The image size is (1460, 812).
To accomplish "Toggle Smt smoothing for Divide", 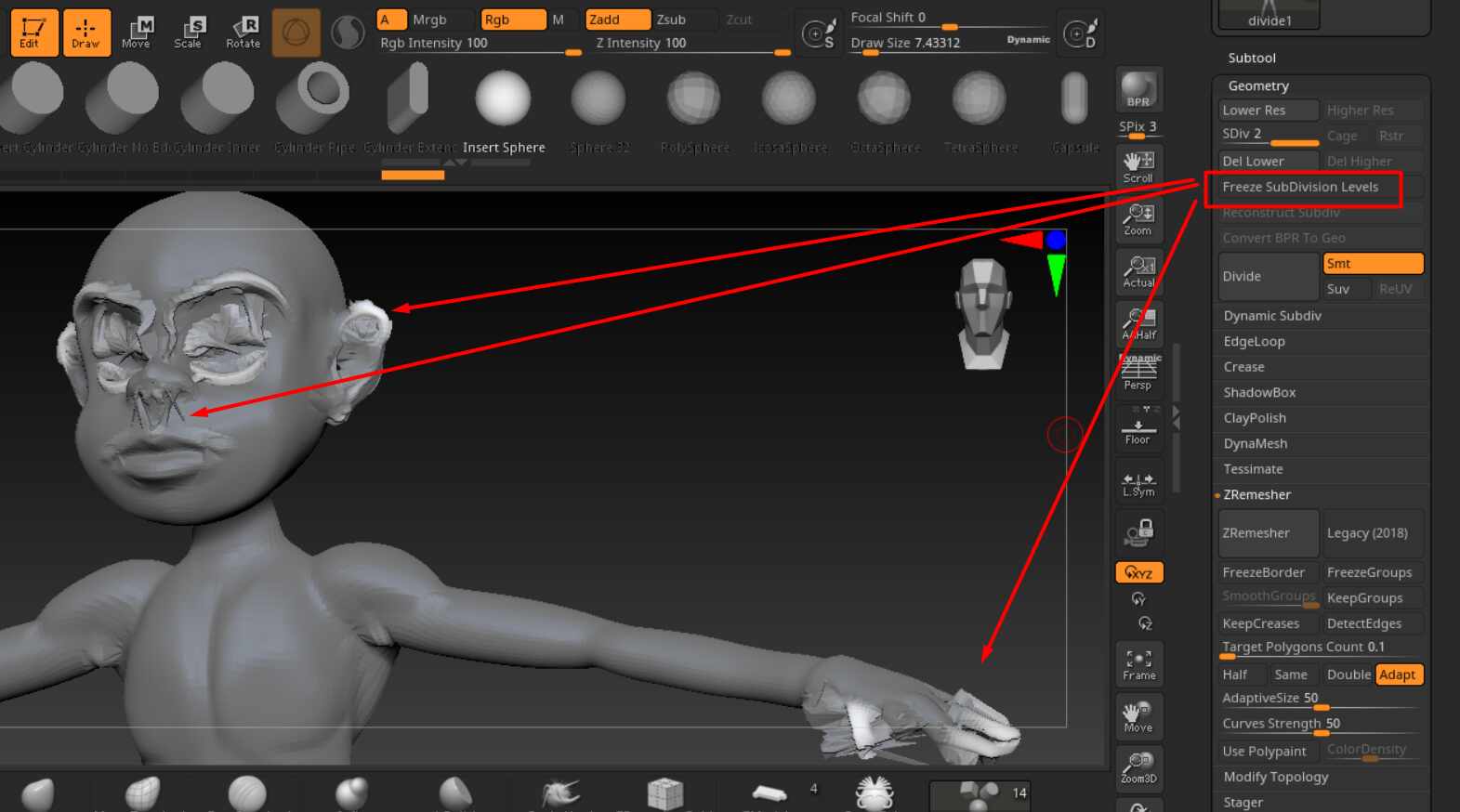I will pyautogui.click(x=1373, y=264).
